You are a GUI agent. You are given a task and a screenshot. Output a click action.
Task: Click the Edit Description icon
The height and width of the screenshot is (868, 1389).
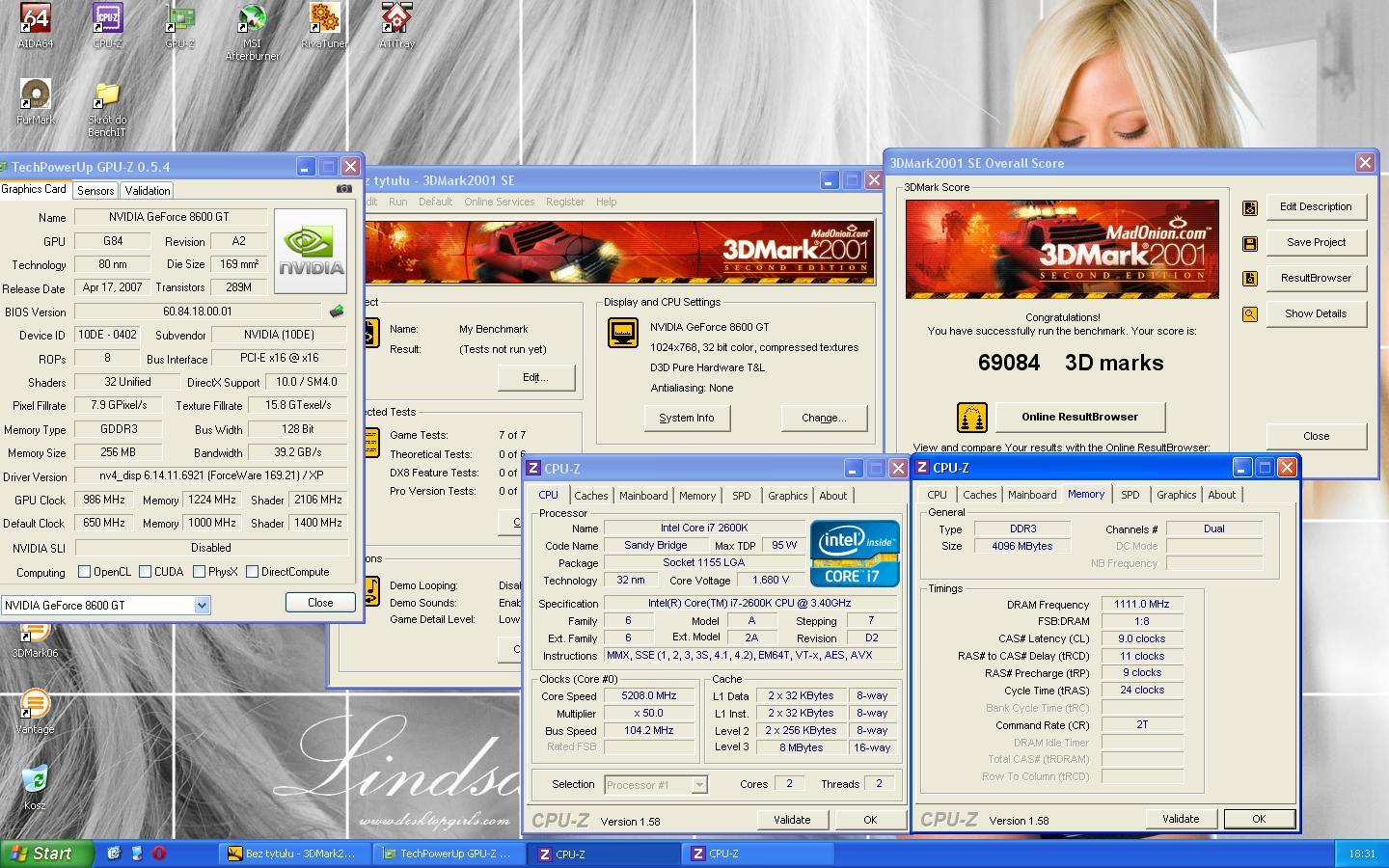1250,207
